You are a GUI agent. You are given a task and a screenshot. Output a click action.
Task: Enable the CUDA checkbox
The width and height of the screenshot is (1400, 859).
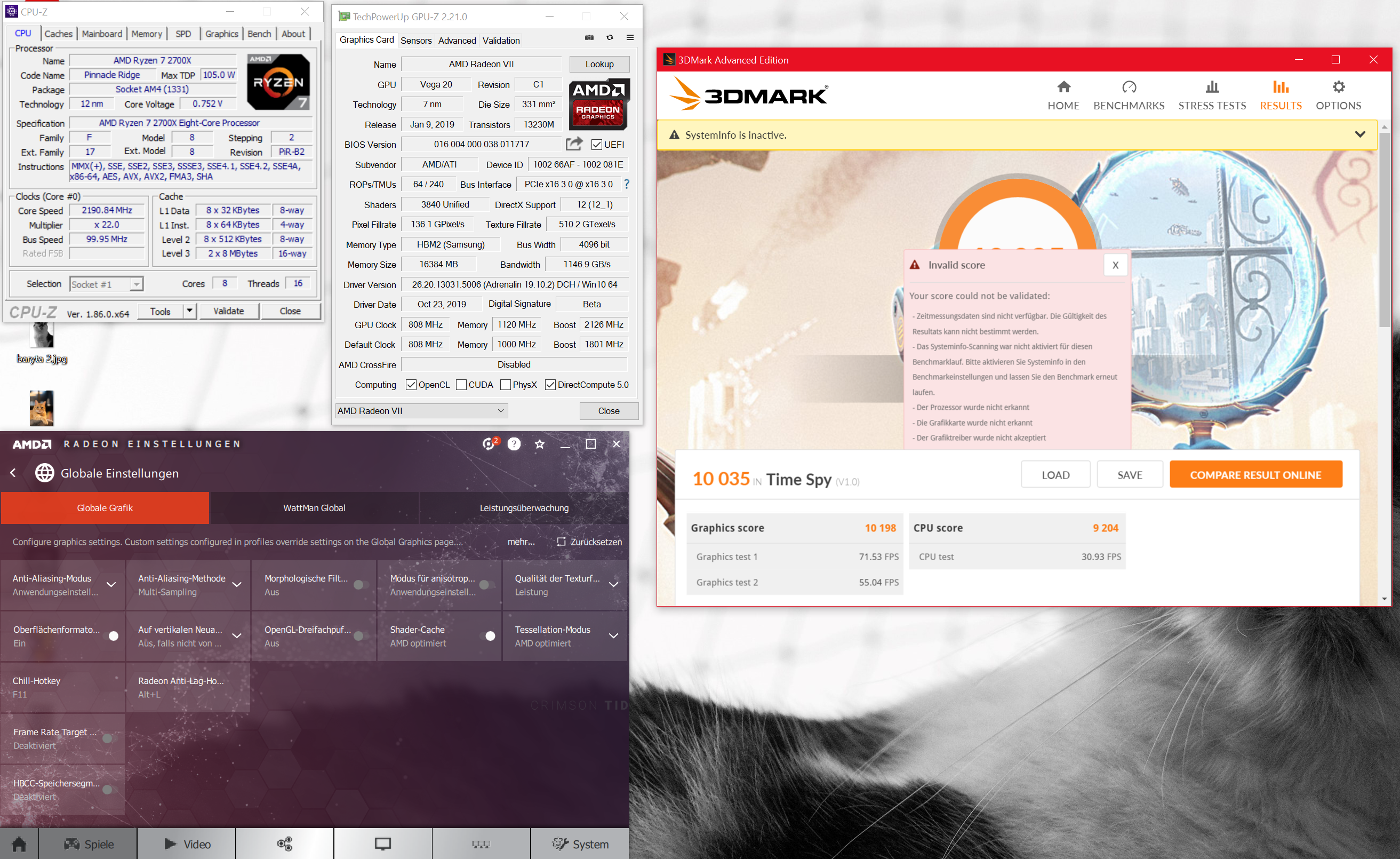coord(461,385)
